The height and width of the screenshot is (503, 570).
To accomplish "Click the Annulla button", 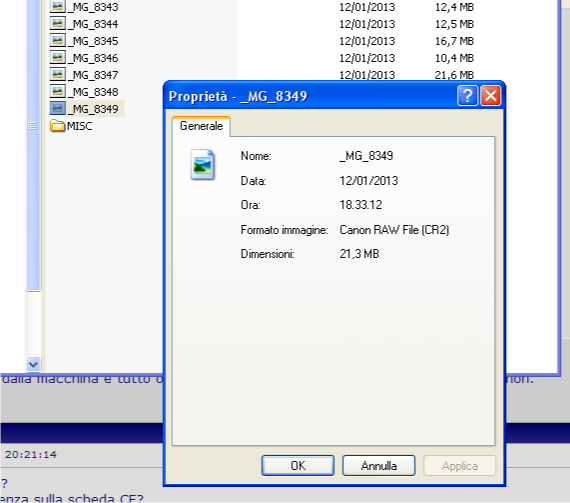I will coord(379,466).
